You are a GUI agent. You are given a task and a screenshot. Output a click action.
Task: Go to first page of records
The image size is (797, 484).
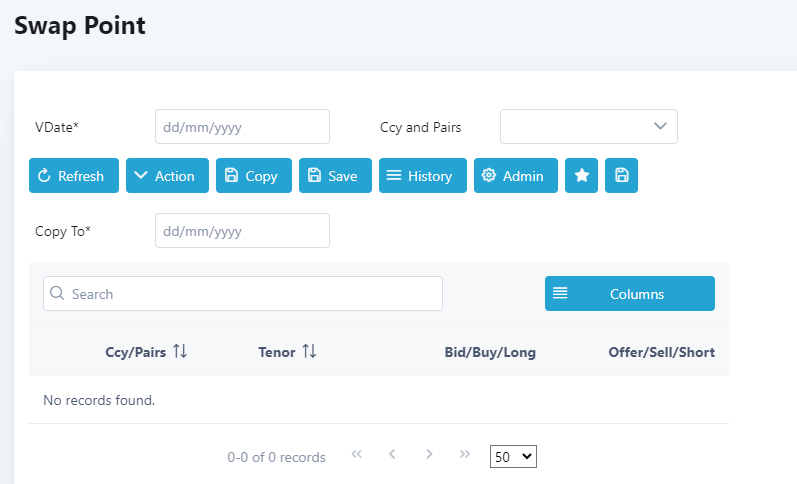click(x=356, y=454)
